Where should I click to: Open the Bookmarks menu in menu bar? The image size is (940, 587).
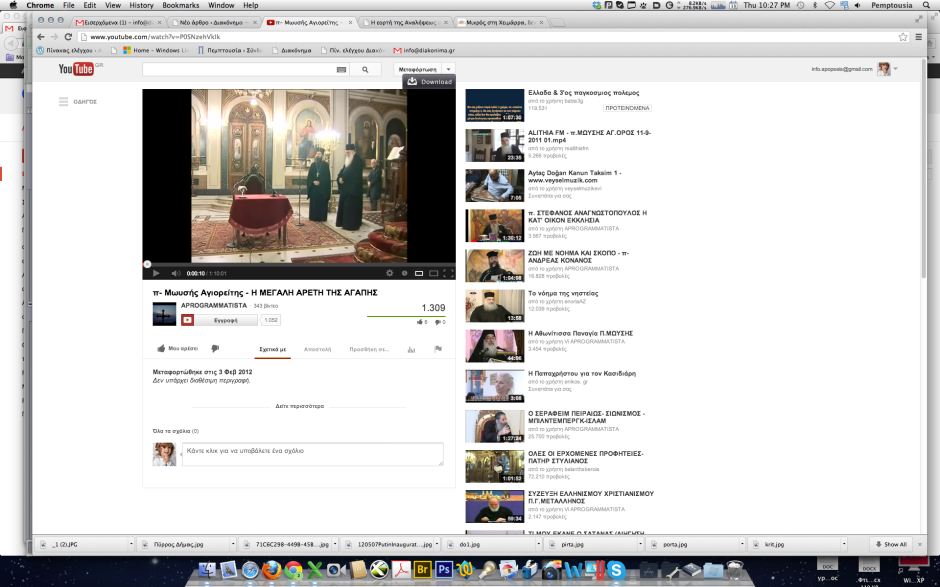(180, 5)
